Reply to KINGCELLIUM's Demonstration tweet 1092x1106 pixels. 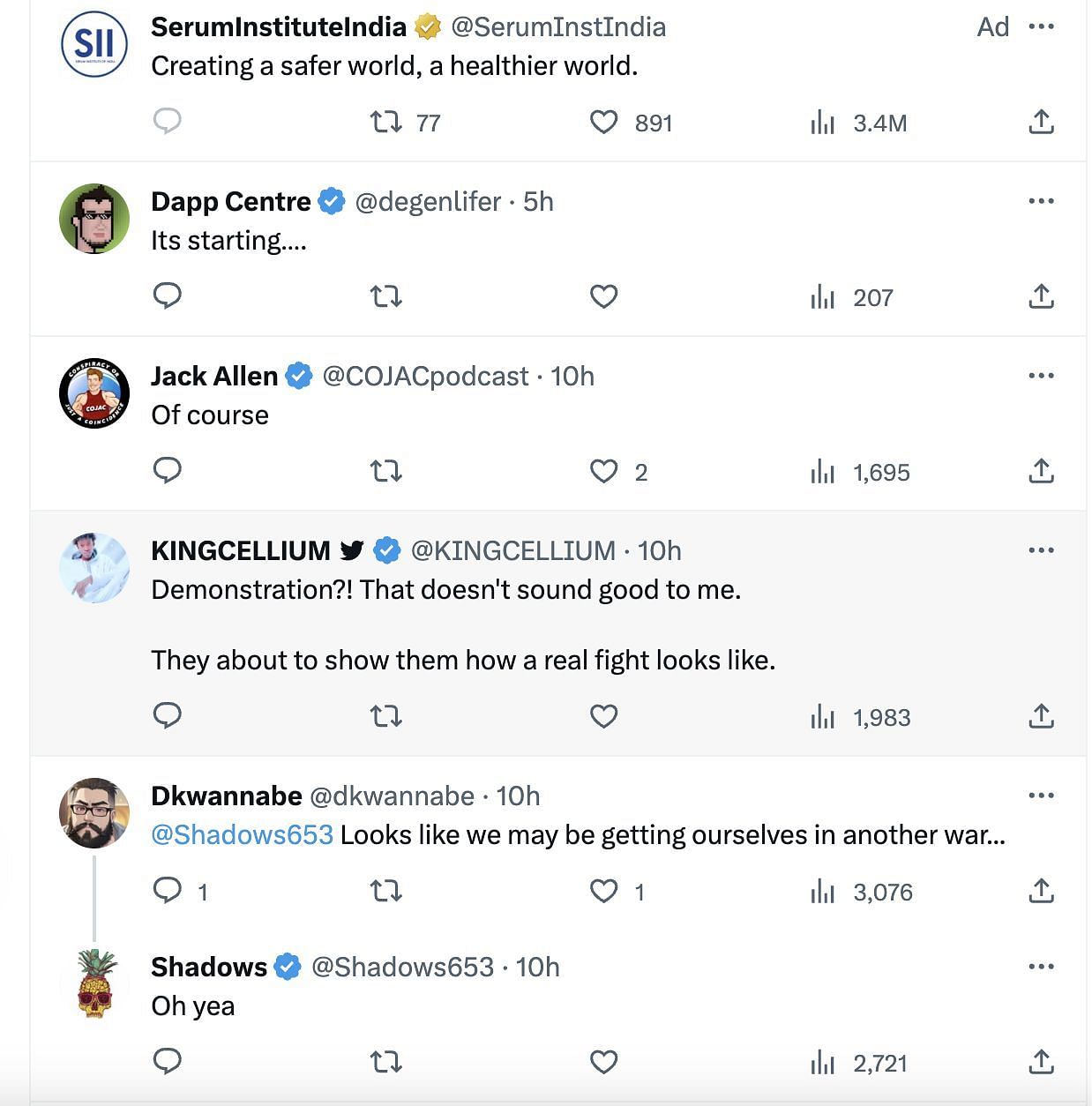(x=167, y=715)
